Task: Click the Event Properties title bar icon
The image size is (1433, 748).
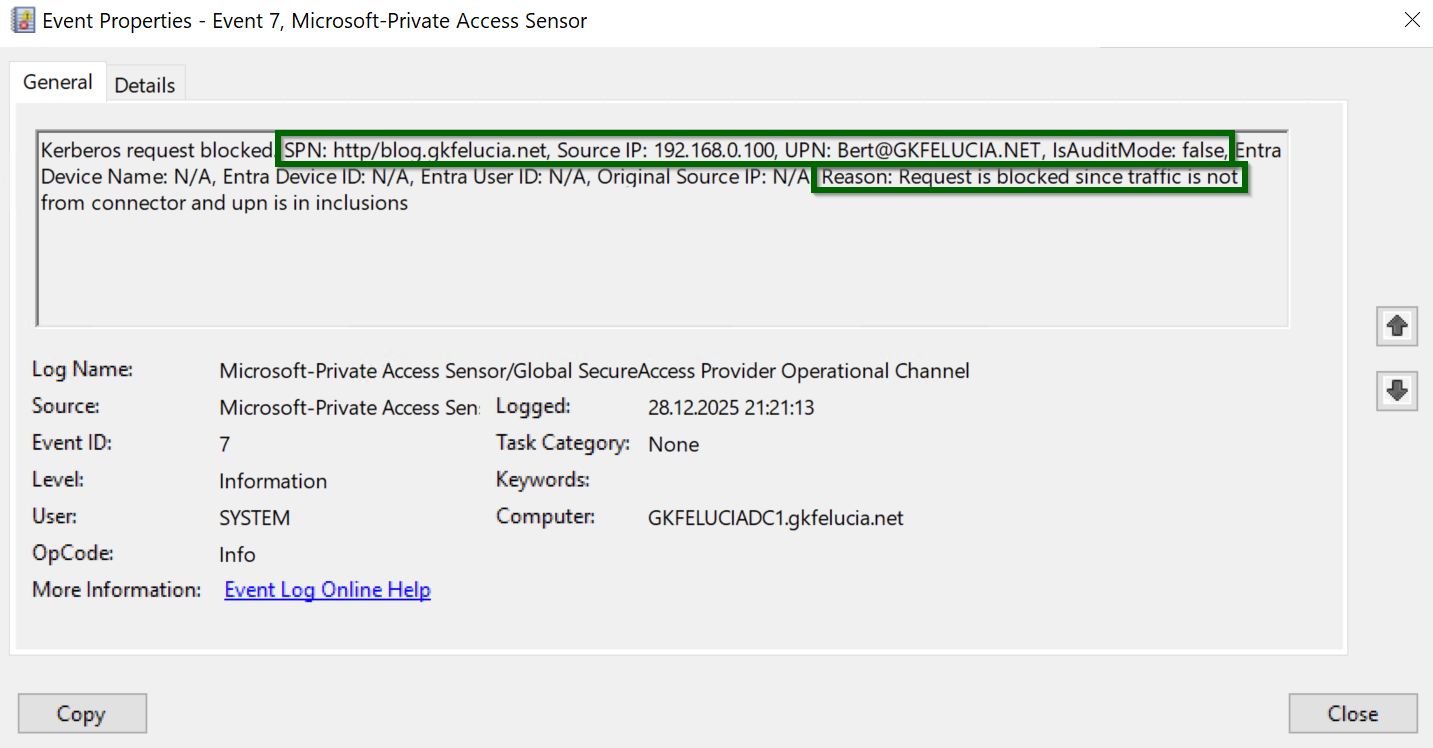Action: [x=22, y=20]
